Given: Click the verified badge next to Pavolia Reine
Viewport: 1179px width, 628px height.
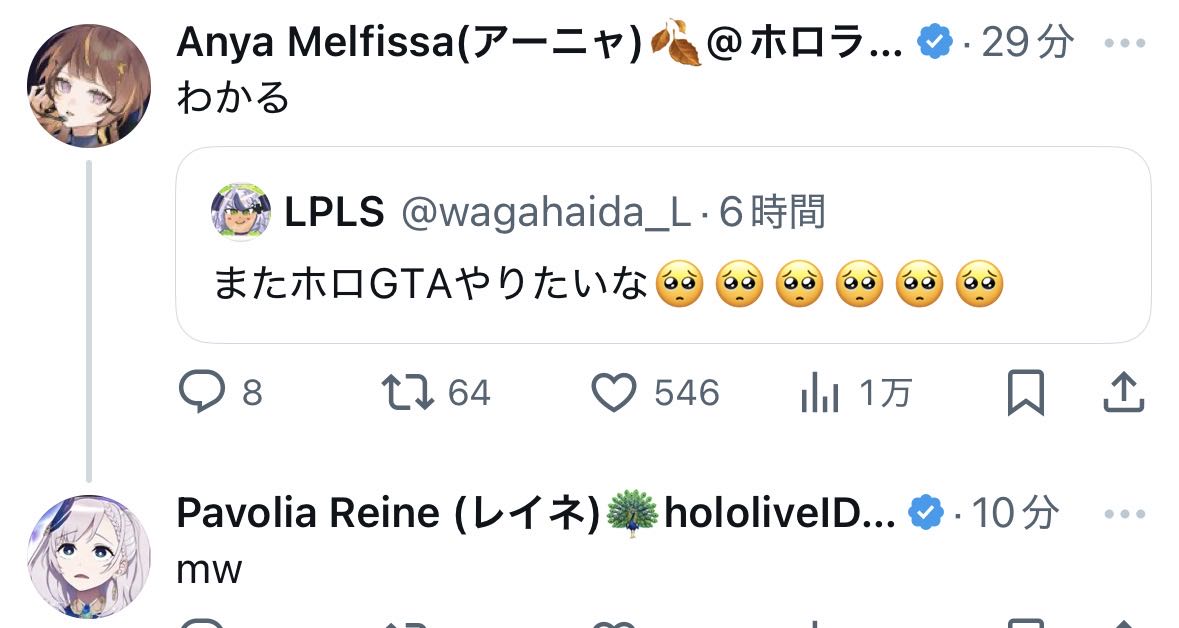Looking at the screenshot, I should click(x=926, y=514).
